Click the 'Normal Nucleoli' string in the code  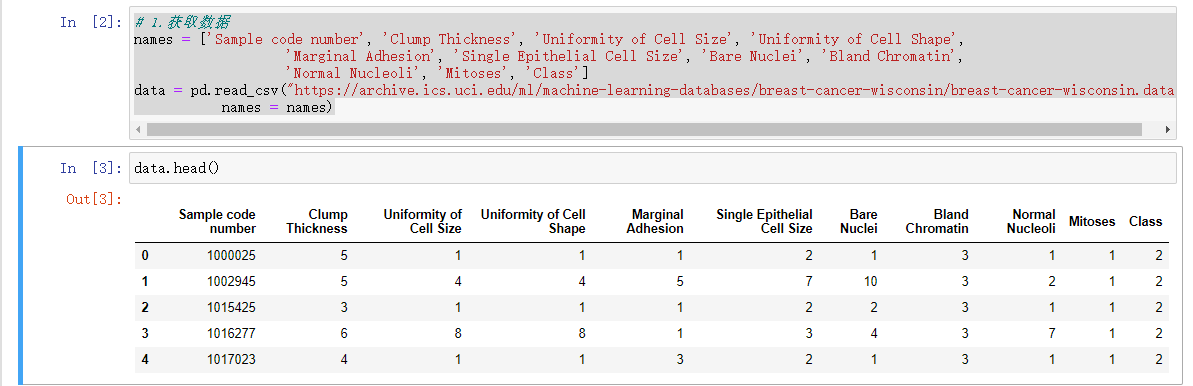pyautogui.click(x=355, y=73)
